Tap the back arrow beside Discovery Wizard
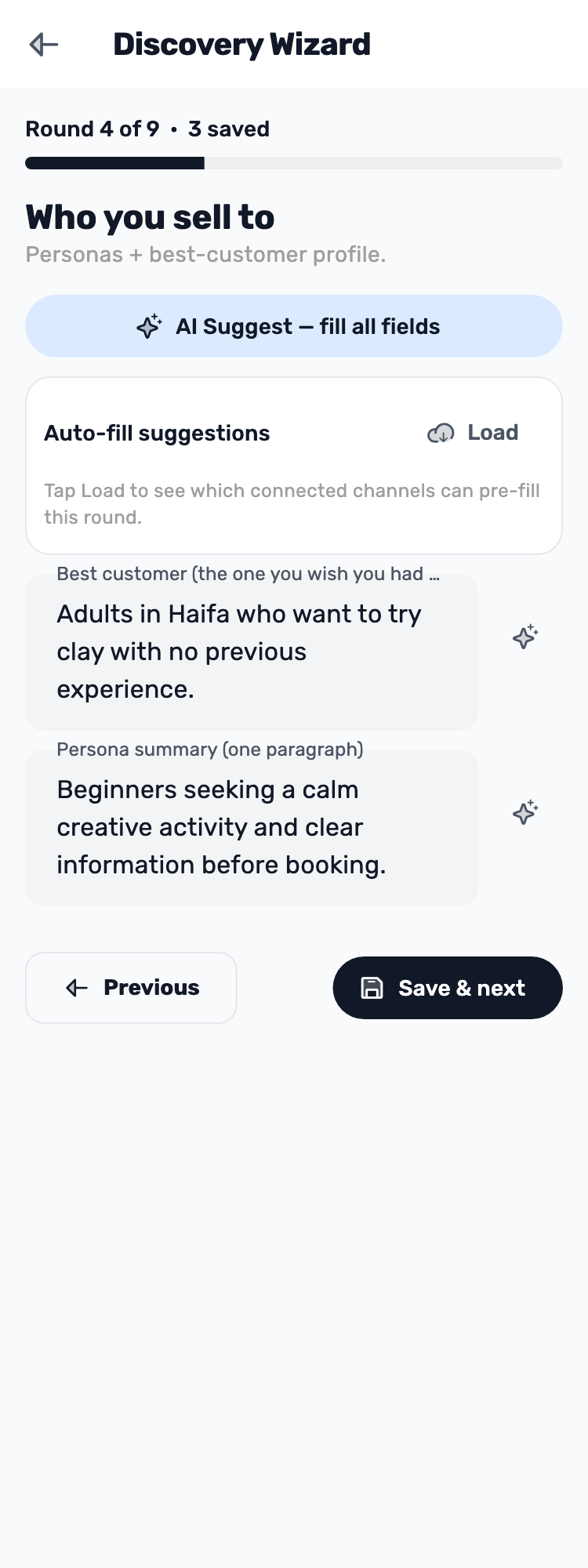 click(44, 45)
